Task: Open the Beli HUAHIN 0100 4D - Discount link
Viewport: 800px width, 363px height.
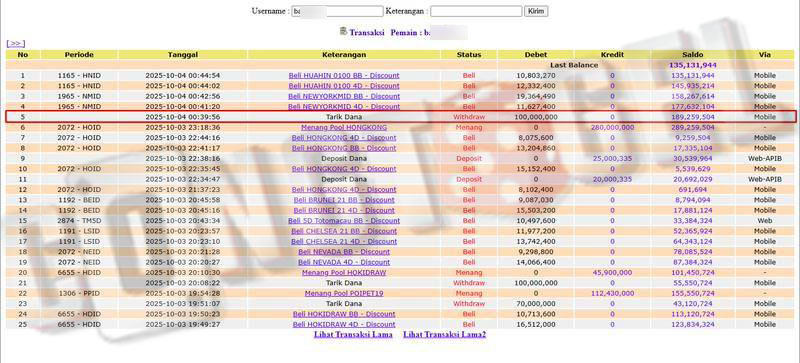Action: [x=344, y=86]
